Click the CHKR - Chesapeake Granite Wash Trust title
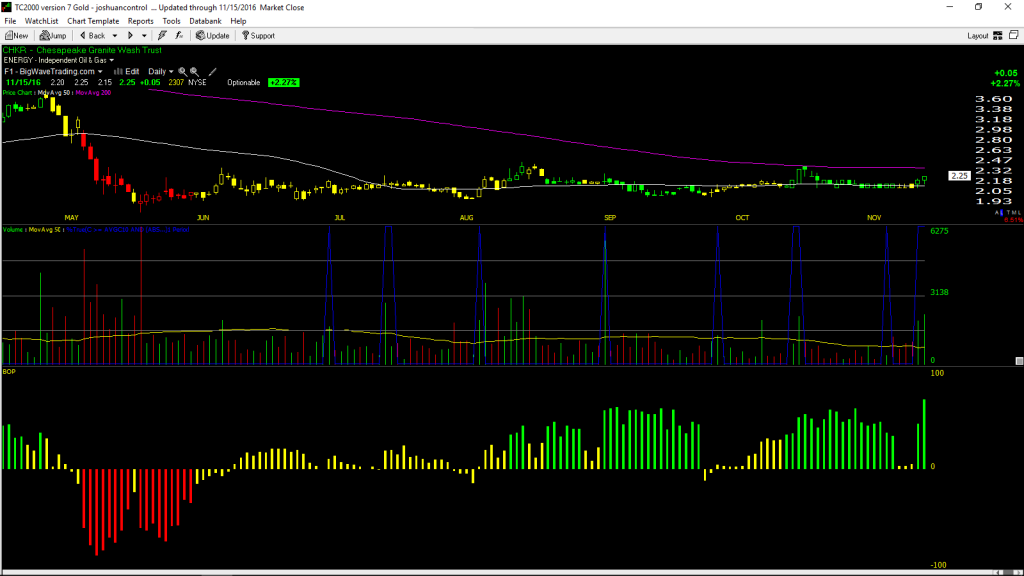The image size is (1024, 576). (82, 50)
